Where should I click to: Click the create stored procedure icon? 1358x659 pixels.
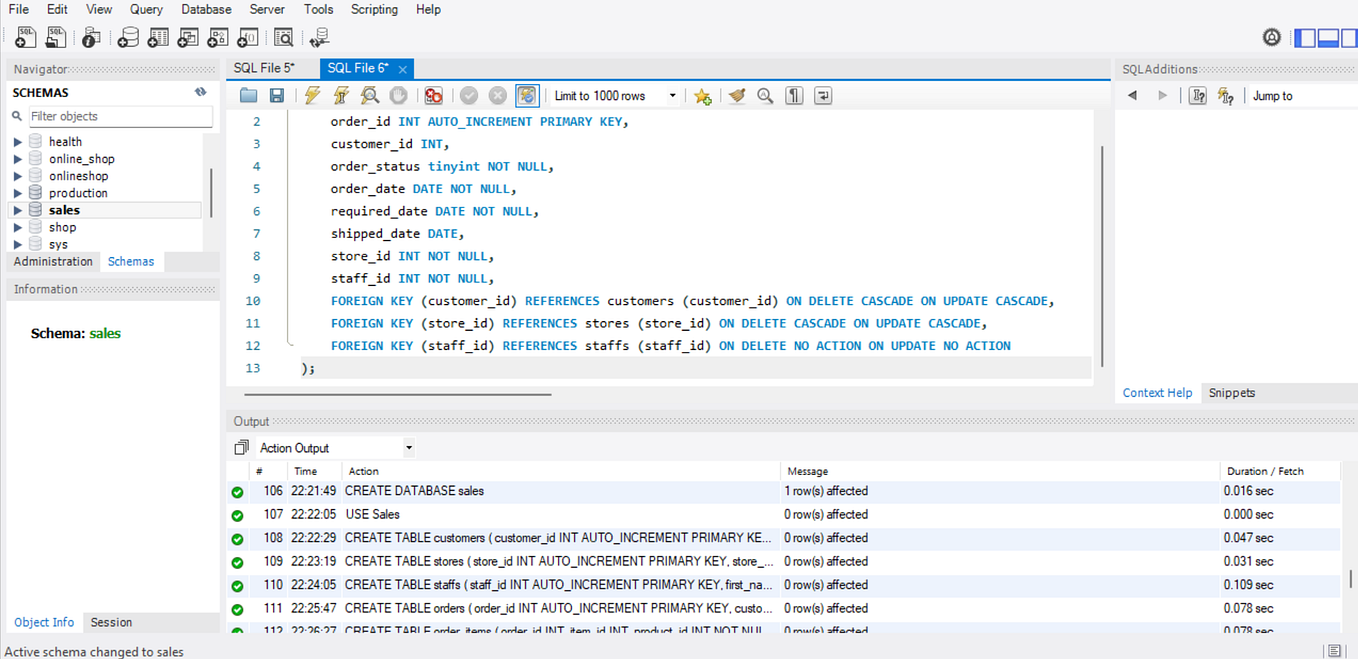218,37
